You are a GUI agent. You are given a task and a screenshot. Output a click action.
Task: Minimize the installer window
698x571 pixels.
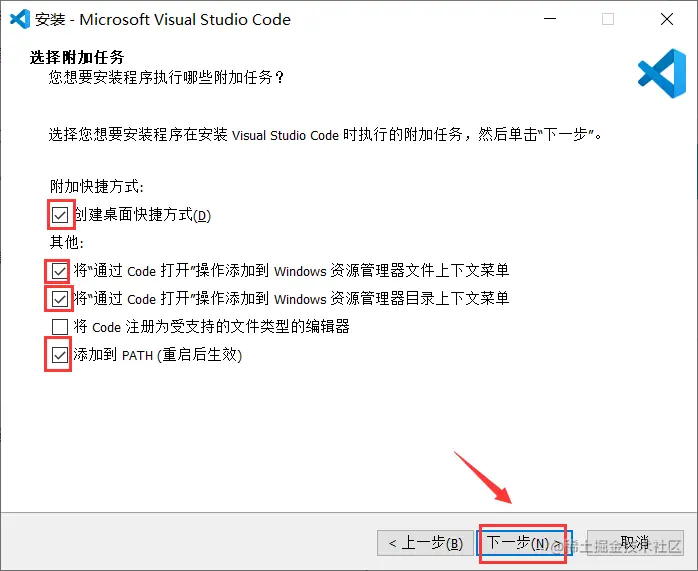550,19
